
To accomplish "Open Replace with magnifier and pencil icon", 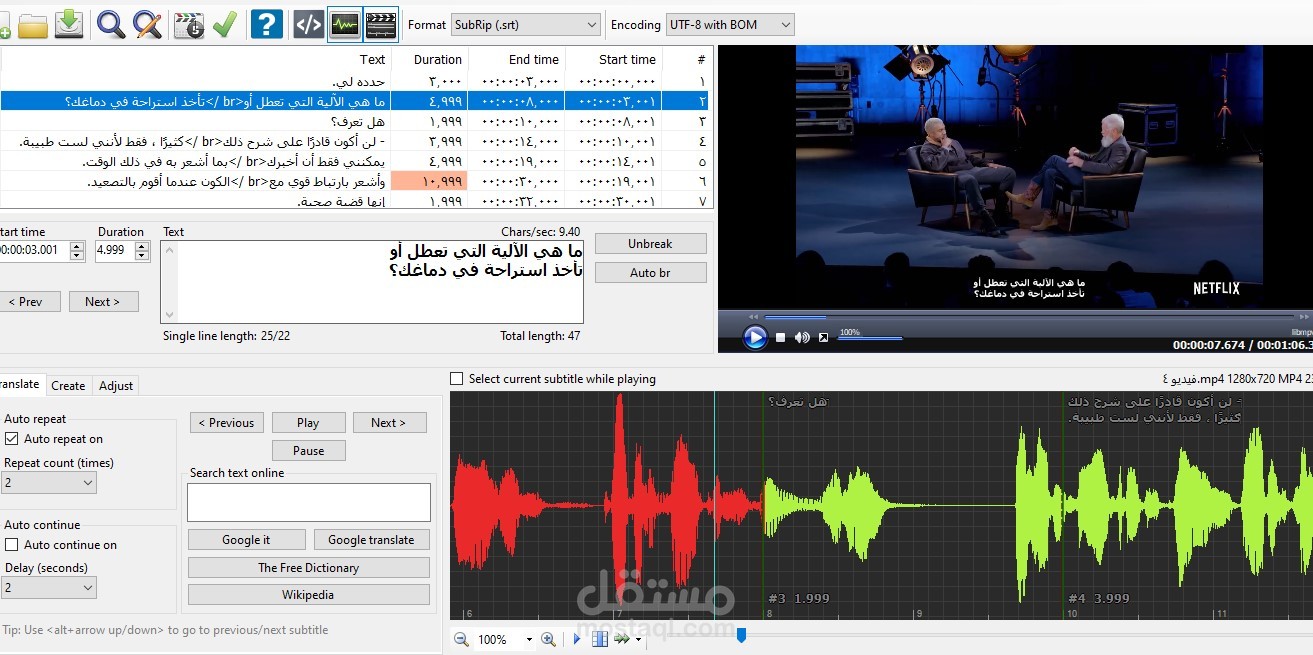I will click(x=148, y=24).
